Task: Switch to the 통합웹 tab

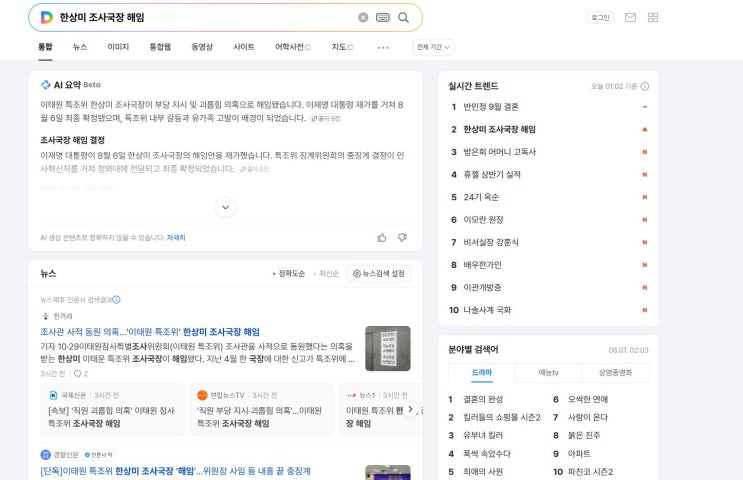Action: 160,47
